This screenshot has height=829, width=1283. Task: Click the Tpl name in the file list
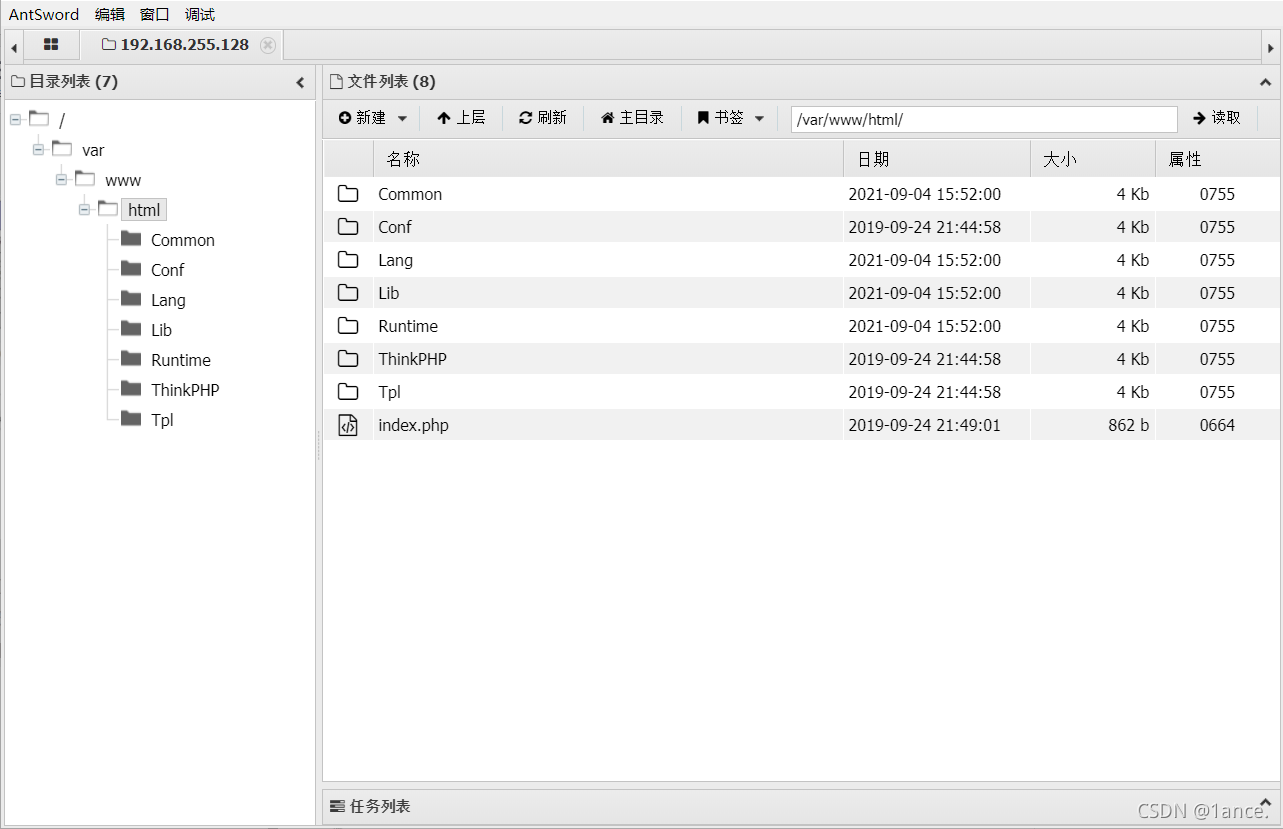389,392
